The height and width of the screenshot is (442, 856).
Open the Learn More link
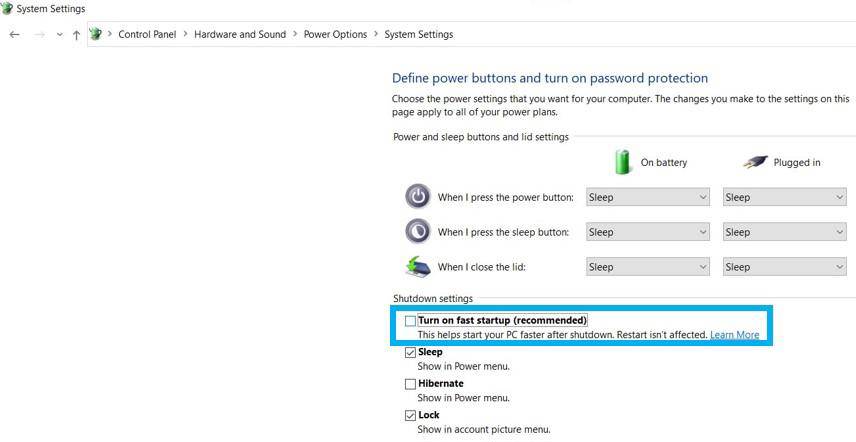734,335
